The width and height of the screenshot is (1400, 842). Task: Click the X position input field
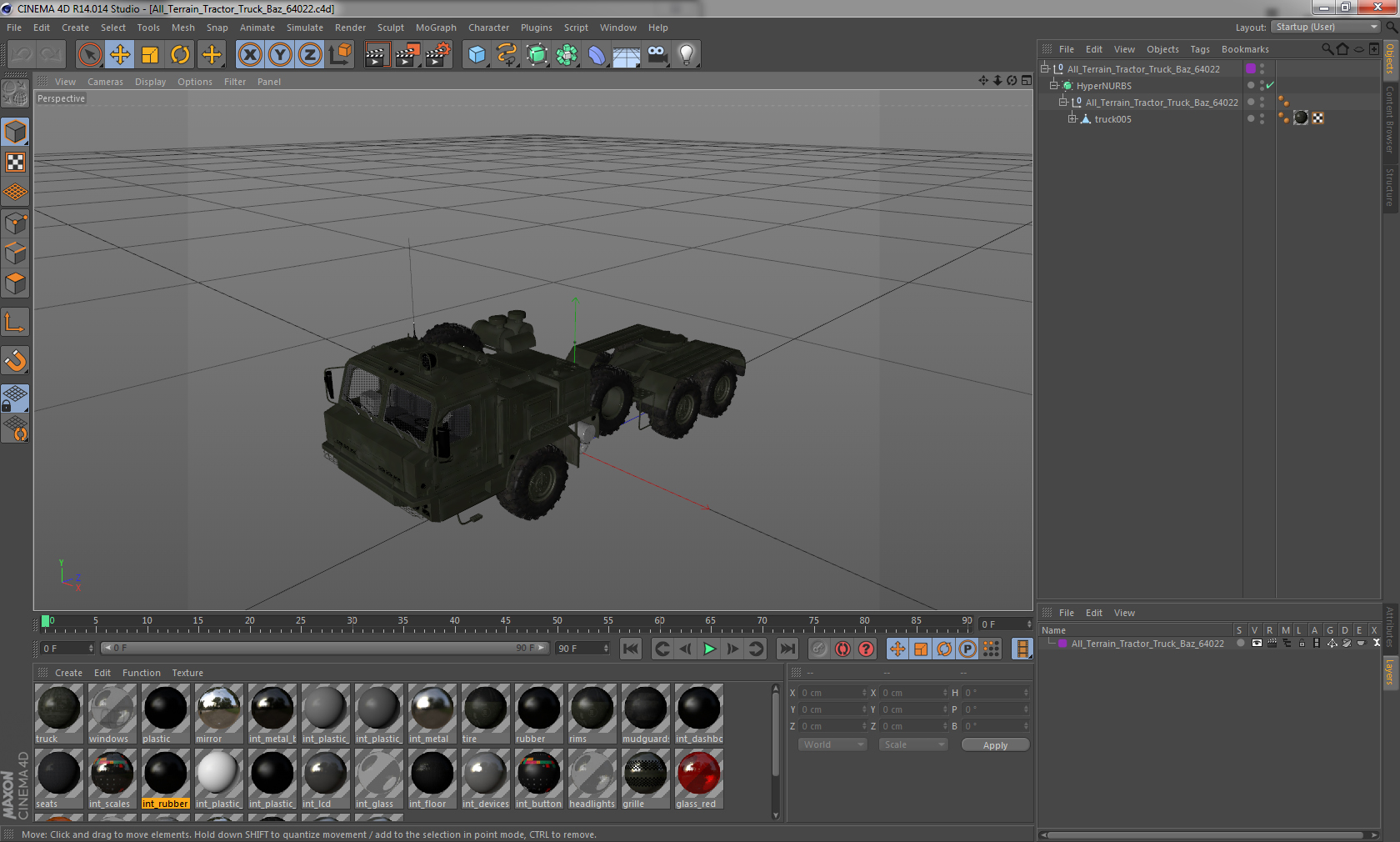[833, 692]
